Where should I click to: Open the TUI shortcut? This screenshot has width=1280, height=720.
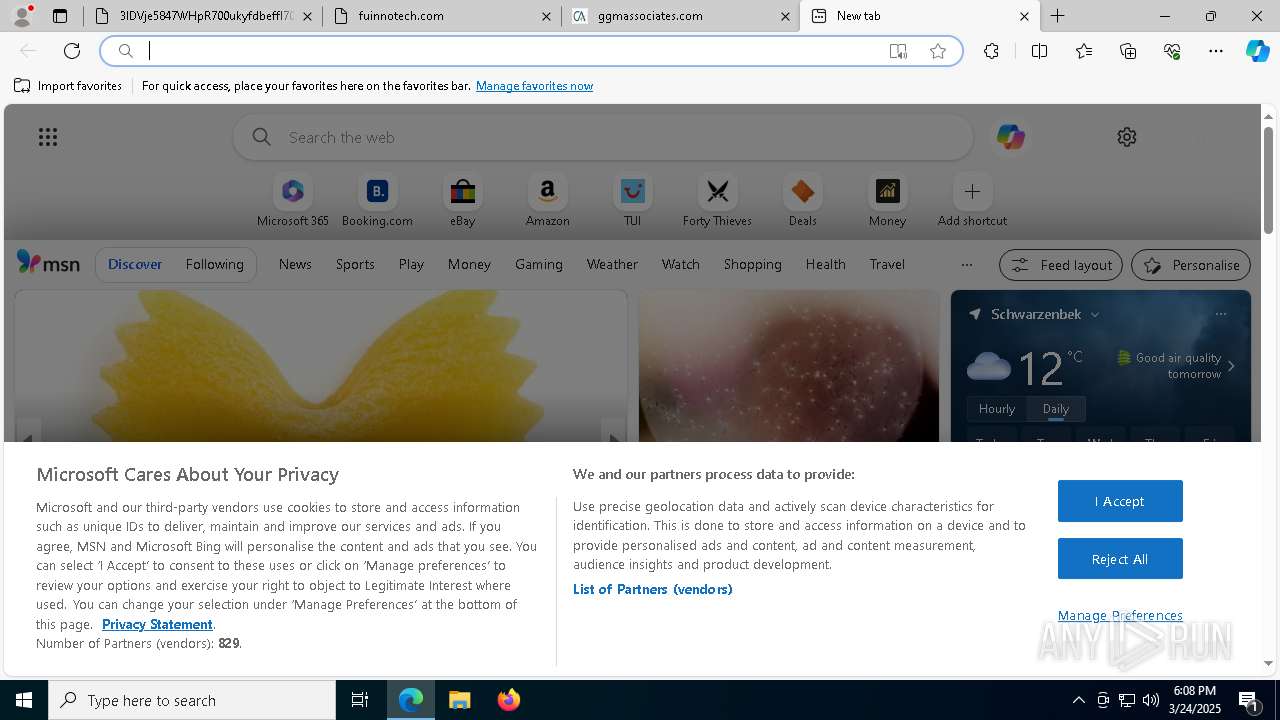[x=632, y=201]
